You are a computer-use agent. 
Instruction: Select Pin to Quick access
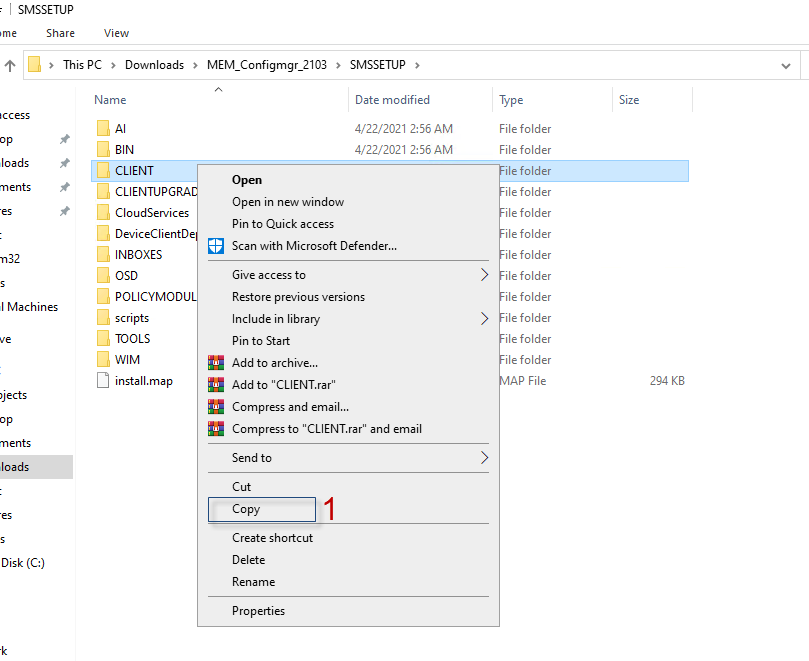283,223
